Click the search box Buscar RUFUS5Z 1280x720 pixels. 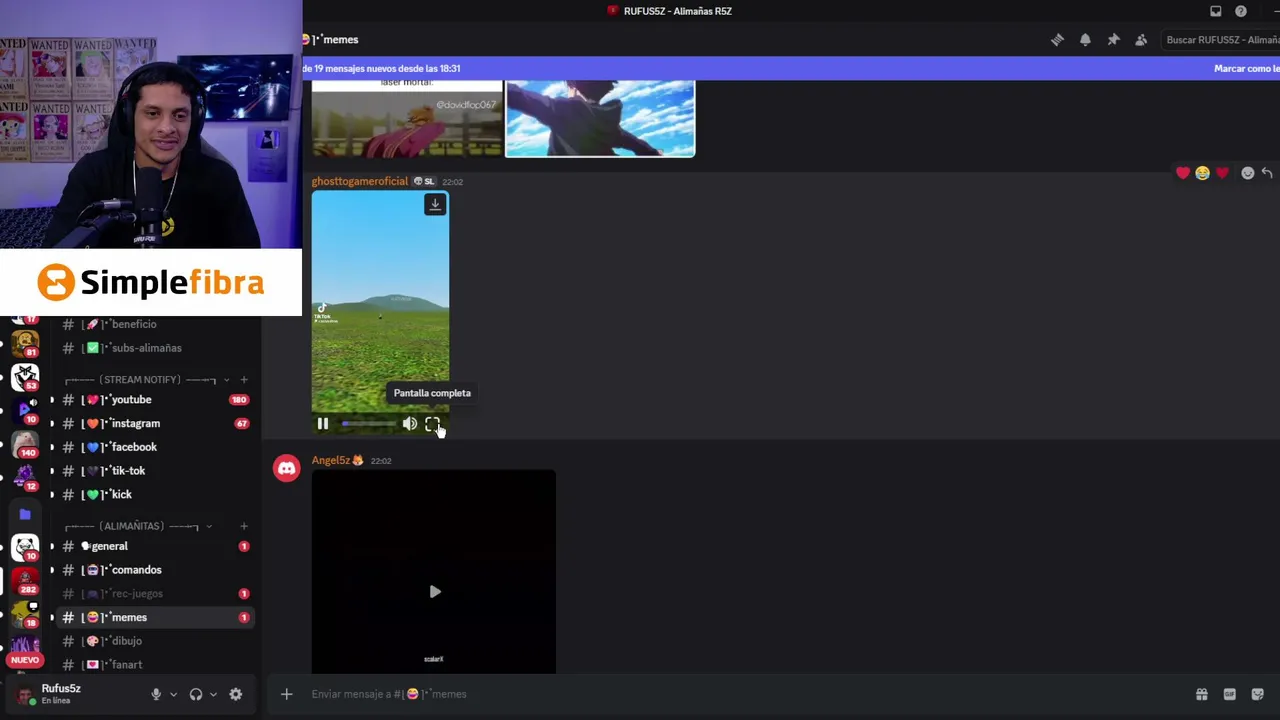click(1220, 40)
